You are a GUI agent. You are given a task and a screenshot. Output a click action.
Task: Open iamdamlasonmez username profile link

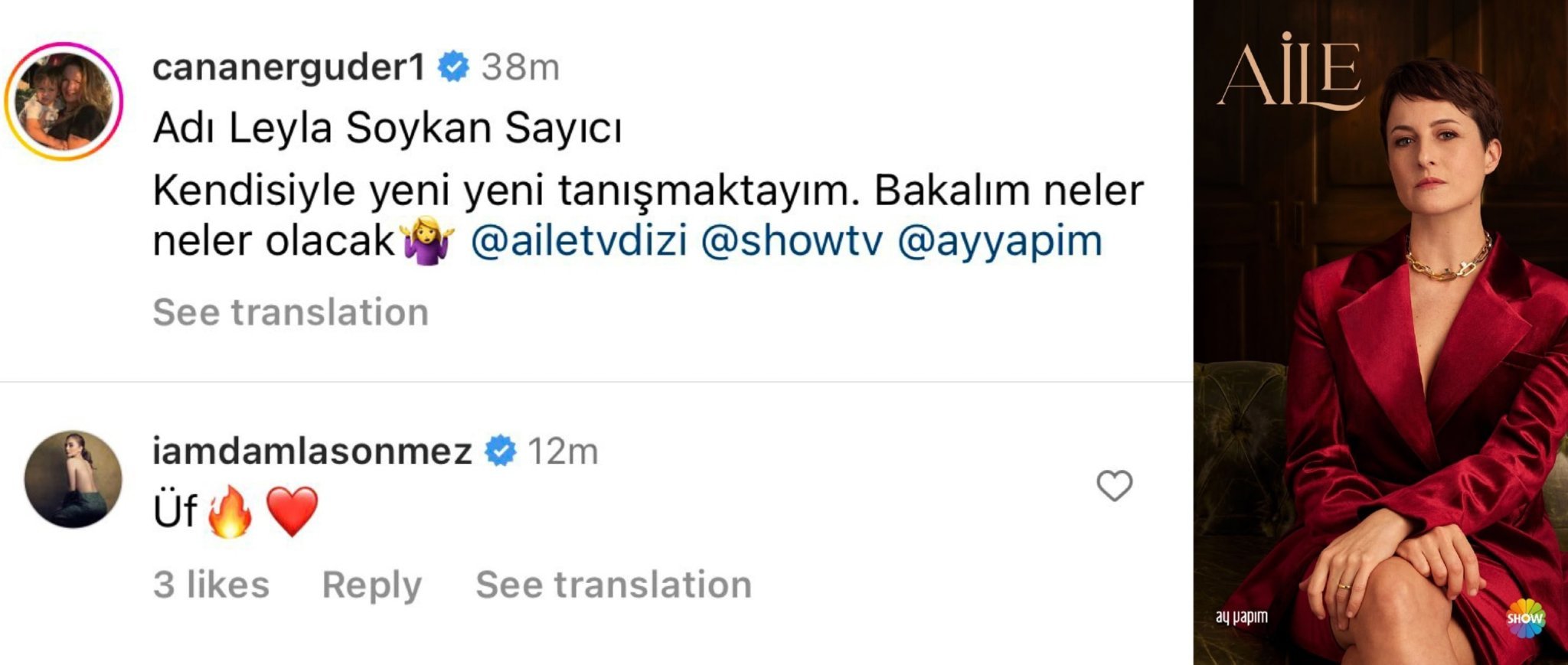[312, 451]
